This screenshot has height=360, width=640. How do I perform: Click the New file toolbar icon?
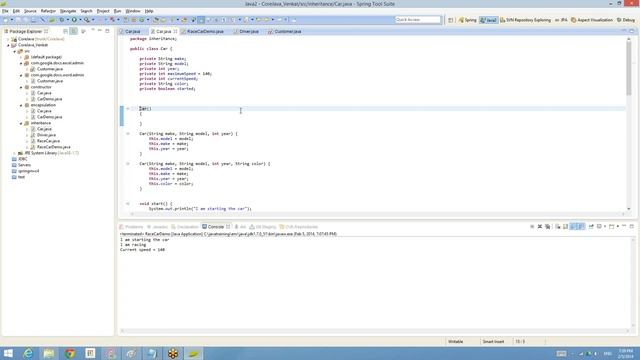click(x=6, y=20)
